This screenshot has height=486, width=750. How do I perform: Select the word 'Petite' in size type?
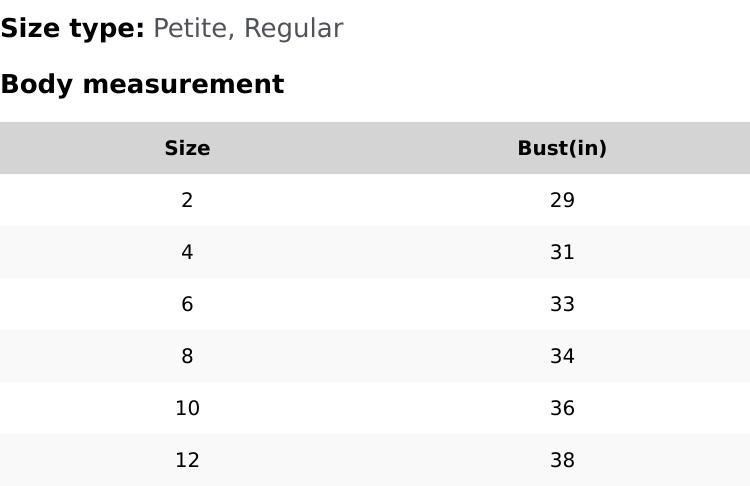click(189, 29)
